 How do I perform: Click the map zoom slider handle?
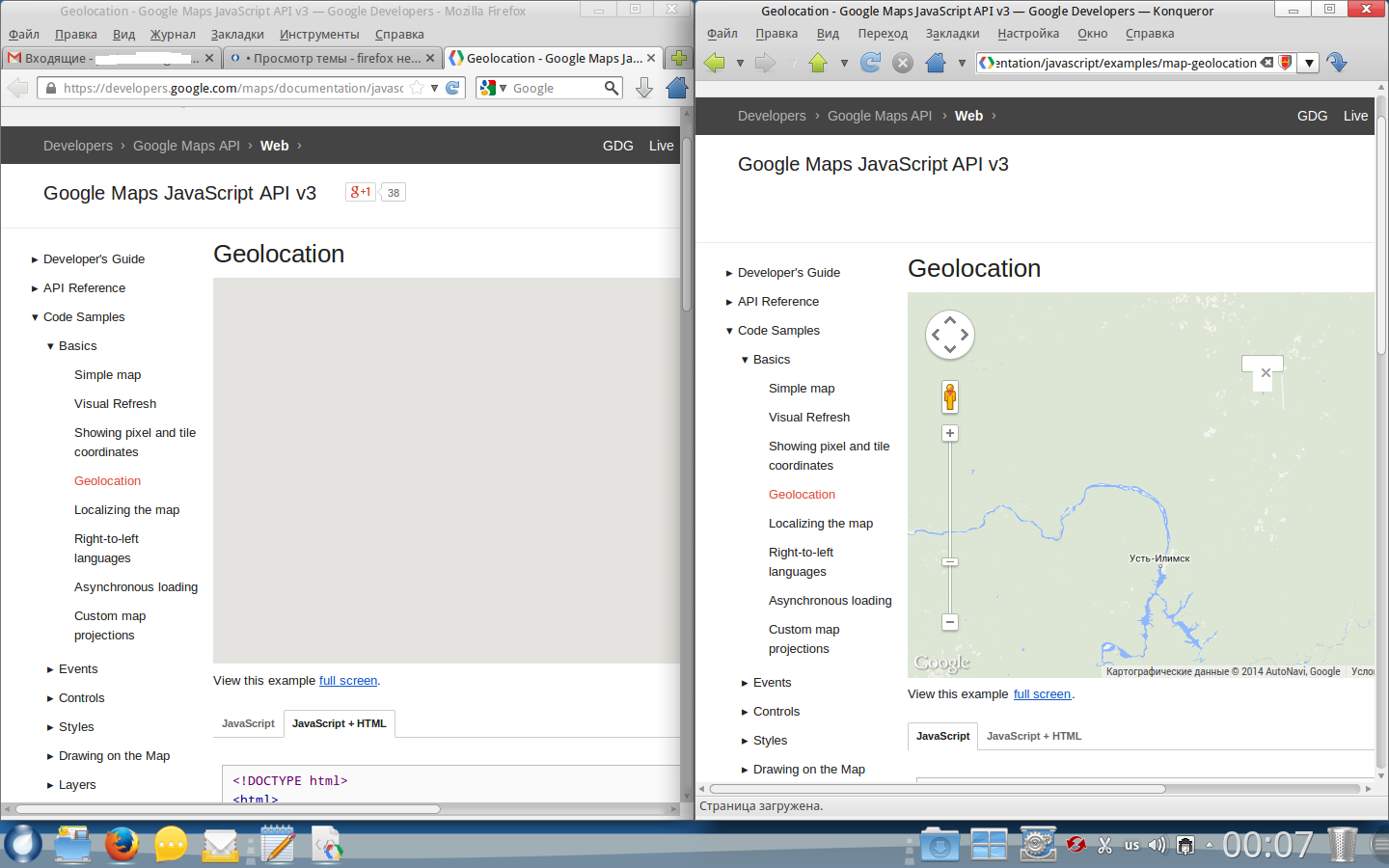click(x=950, y=561)
